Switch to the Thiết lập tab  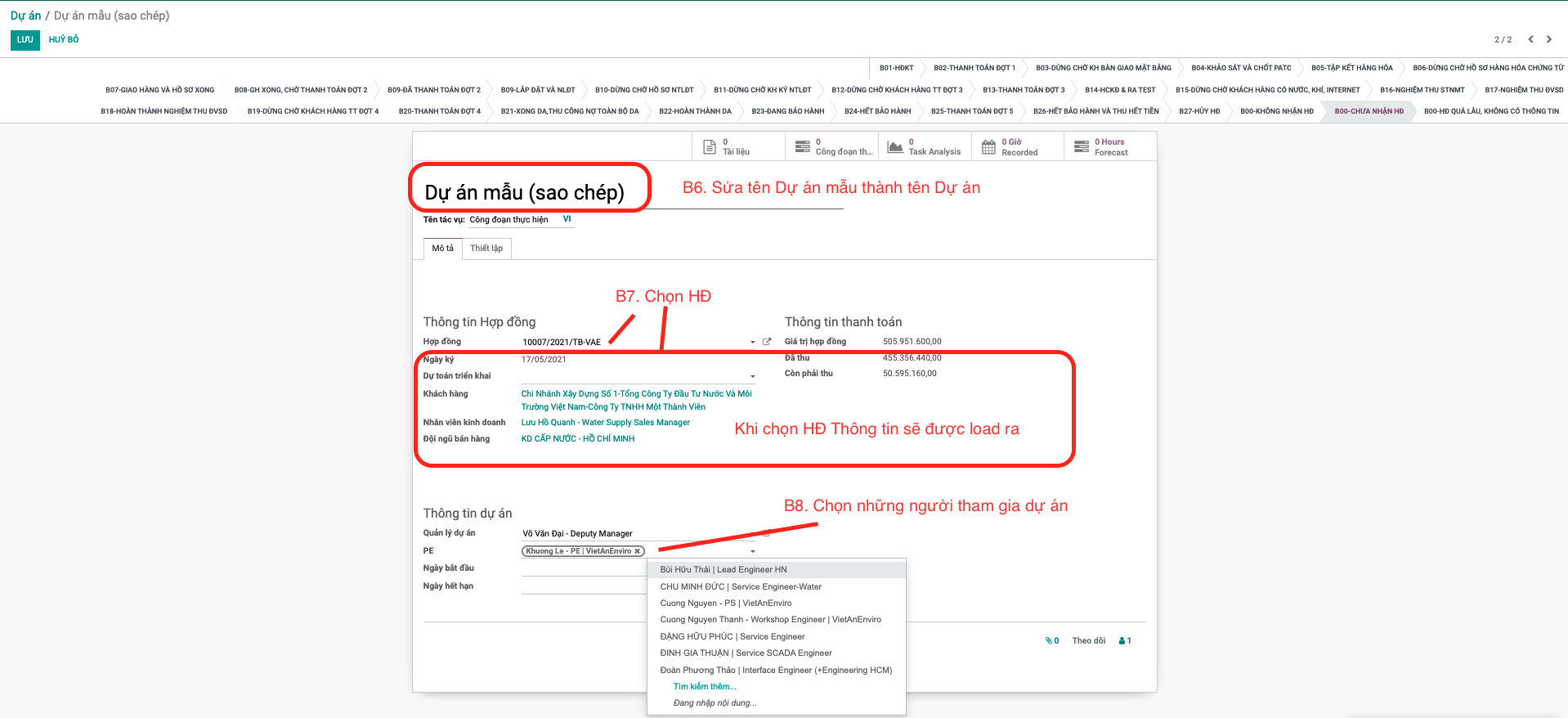[486, 249]
